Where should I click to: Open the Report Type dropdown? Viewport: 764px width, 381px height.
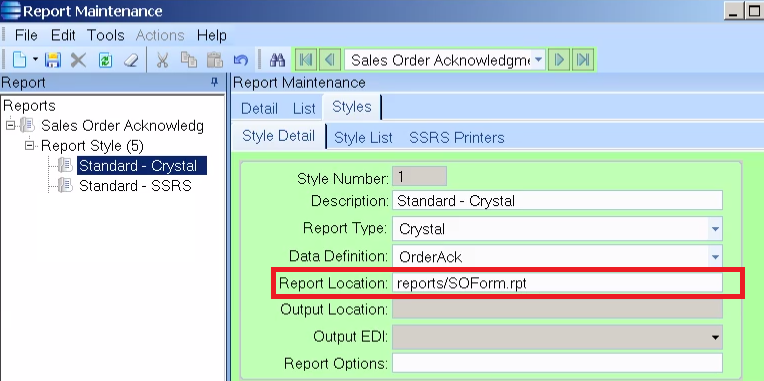[x=715, y=229]
